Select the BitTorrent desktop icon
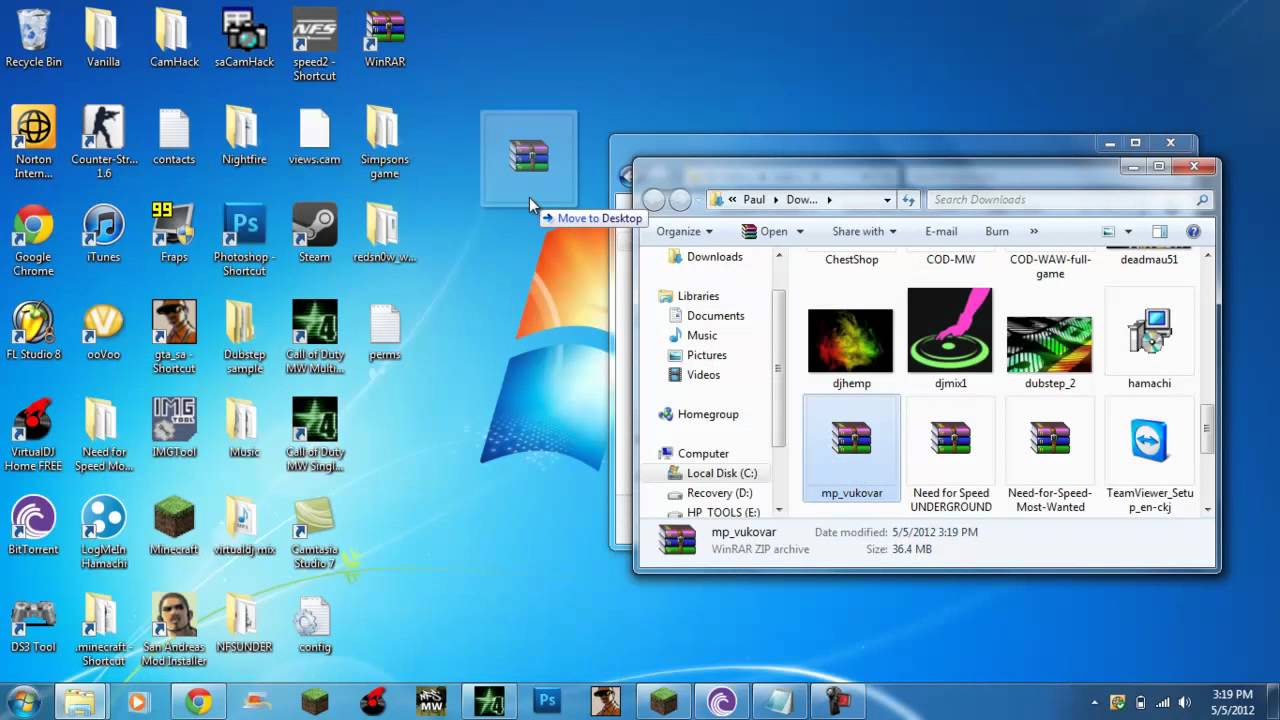This screenshot has height=720, width=1280. (33, 526)
